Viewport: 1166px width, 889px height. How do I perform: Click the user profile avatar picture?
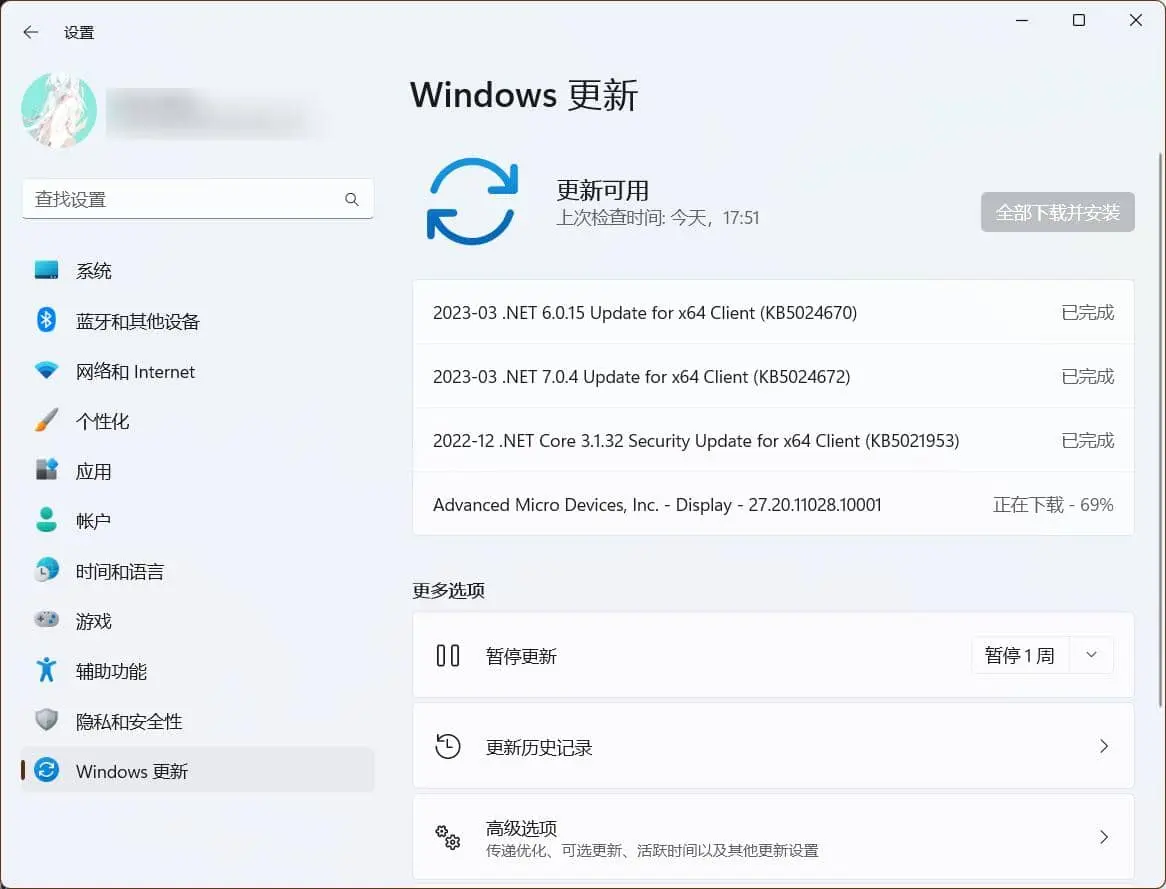pos(59,111)
